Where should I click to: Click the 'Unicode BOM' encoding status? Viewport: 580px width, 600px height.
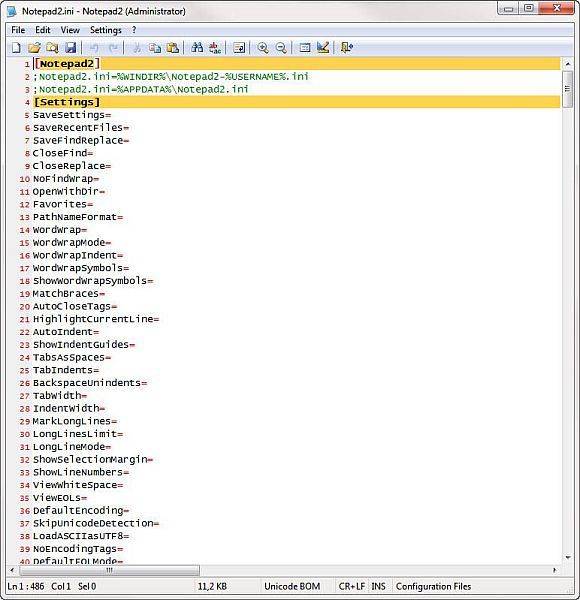click(292, 586)
